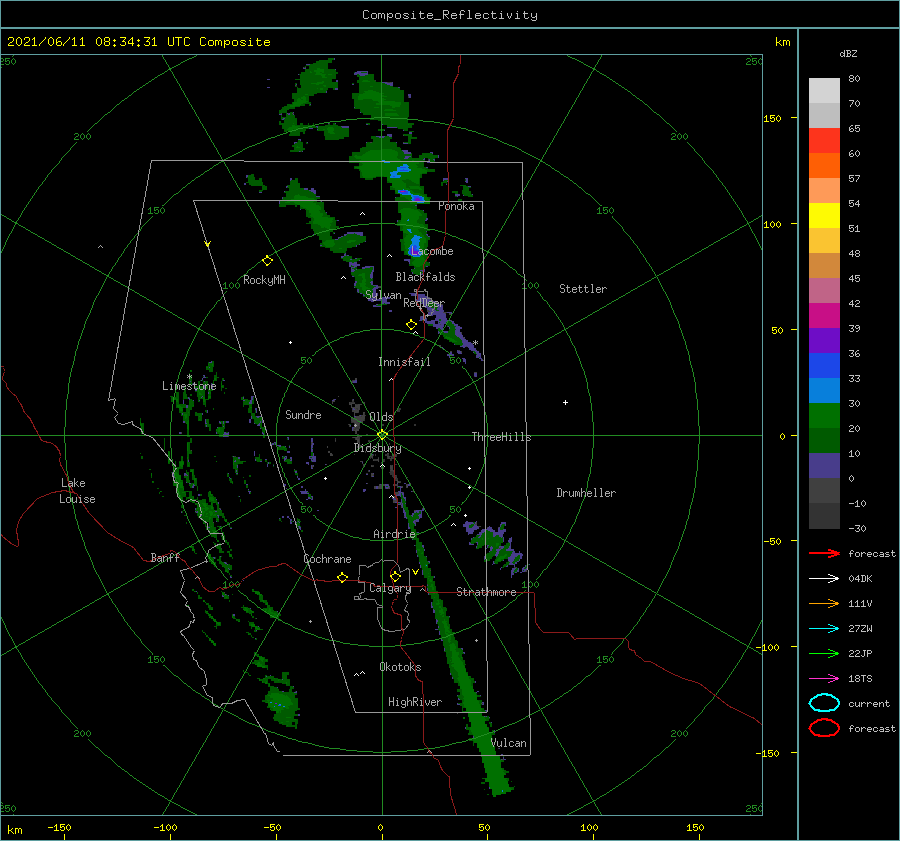Click the Sundre city label
The image size is (900, 841).
[303, 414]
